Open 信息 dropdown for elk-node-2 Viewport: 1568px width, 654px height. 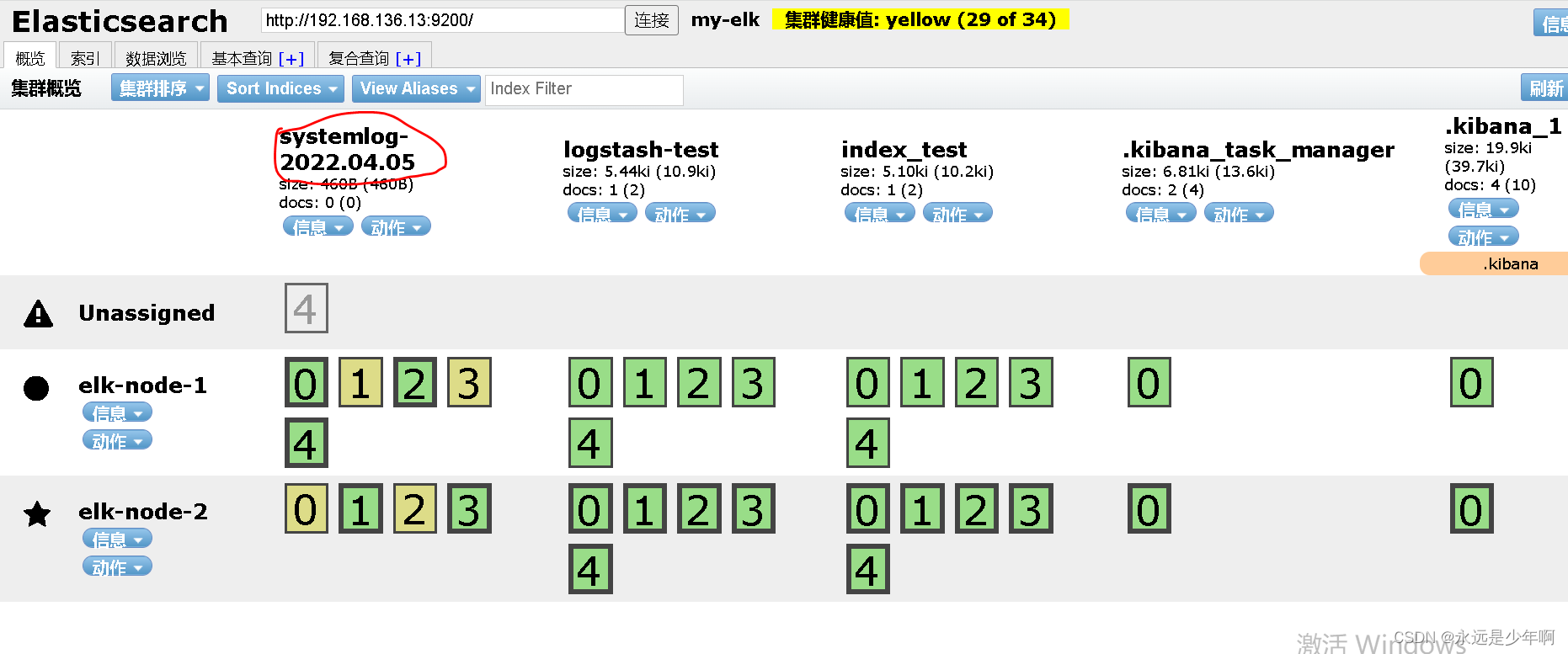click(x=118, y=538)
